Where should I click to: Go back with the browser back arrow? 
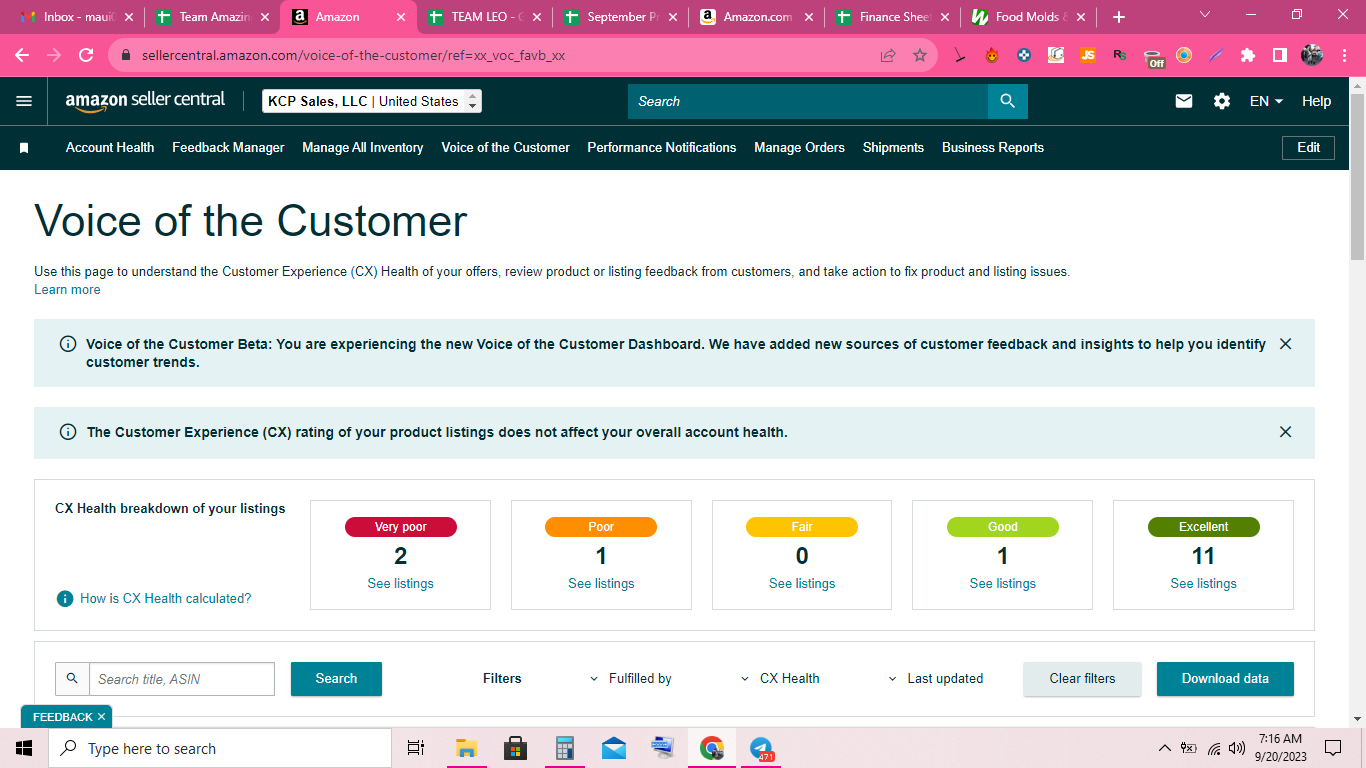click(x=22, y=56)
